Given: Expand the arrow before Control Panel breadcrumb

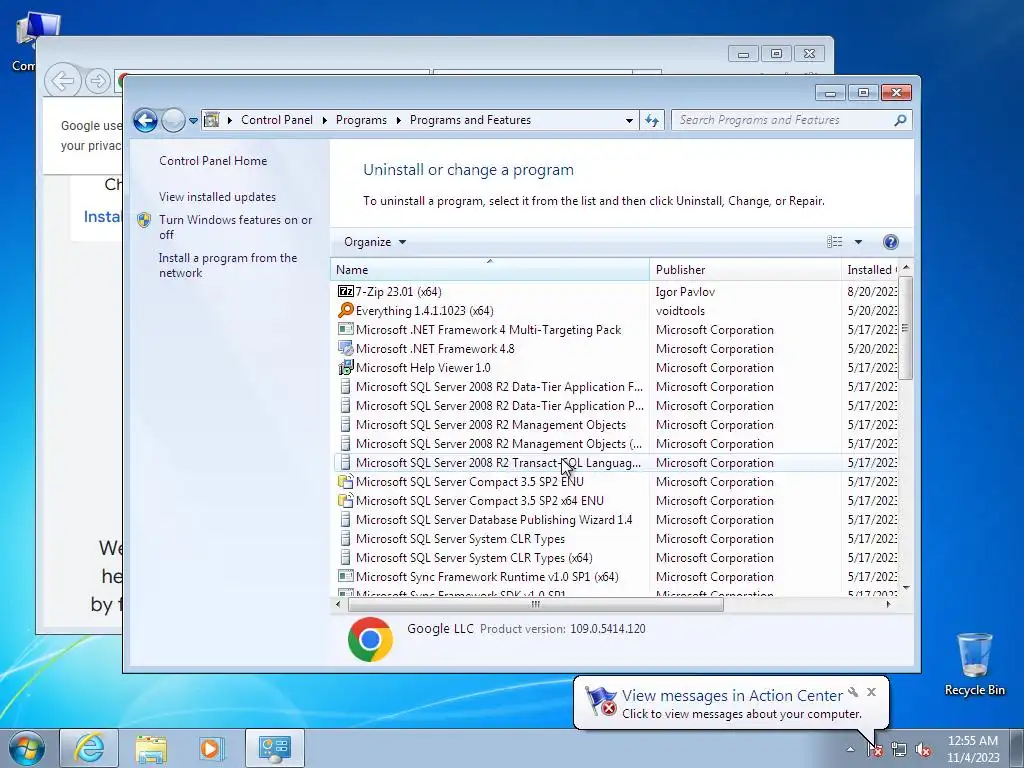Looking at the screenshot, I should [x=230, y=120].
